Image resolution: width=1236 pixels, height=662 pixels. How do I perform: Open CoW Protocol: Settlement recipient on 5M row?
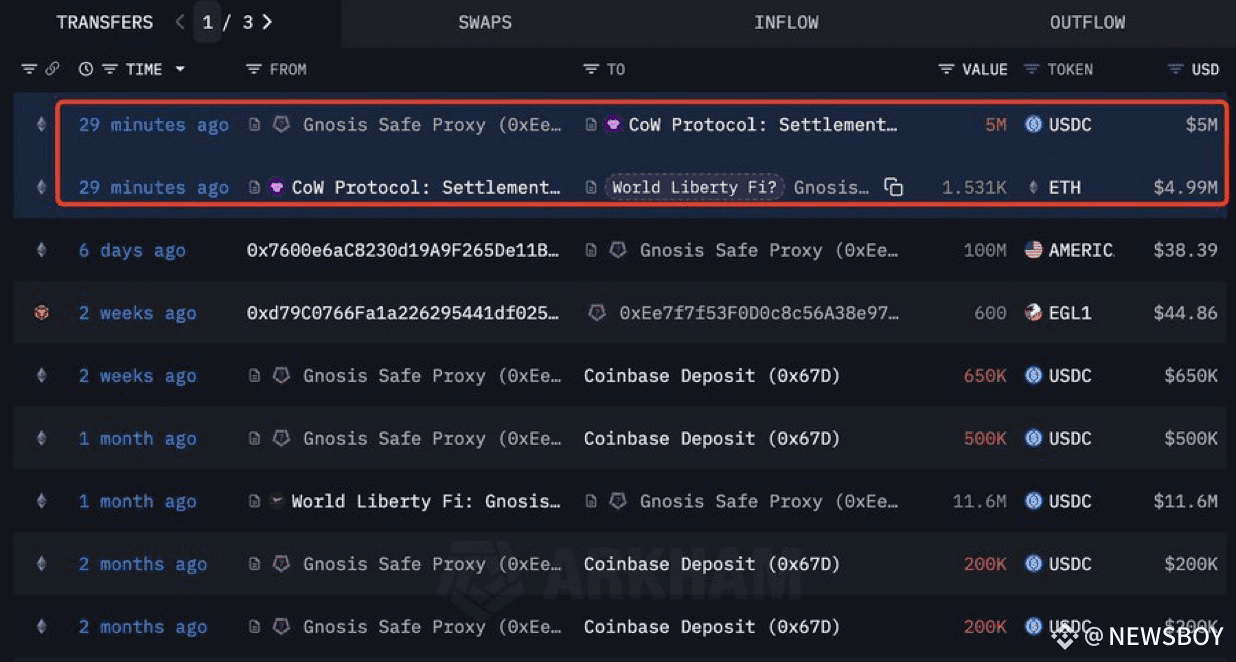click(763, 125)
